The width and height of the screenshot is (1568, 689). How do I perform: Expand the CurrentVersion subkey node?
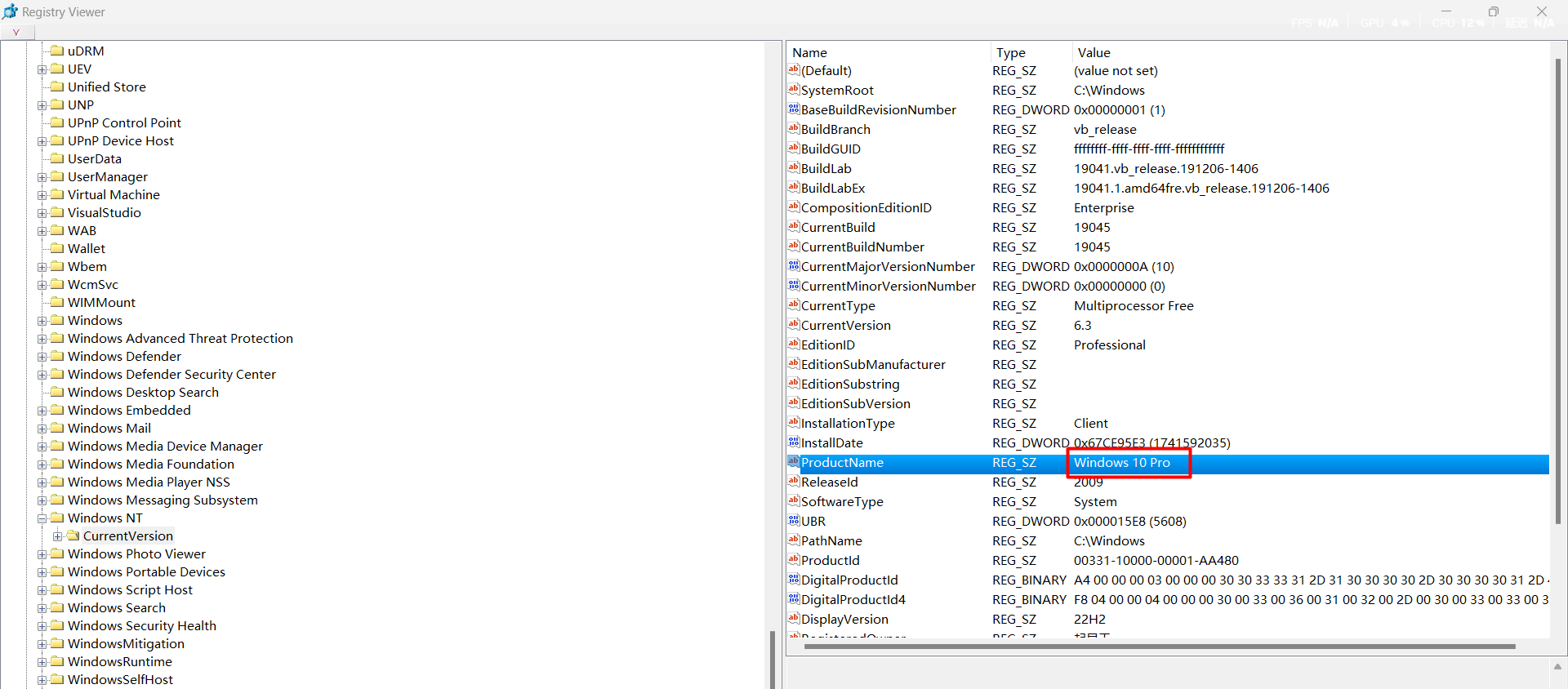57,536
